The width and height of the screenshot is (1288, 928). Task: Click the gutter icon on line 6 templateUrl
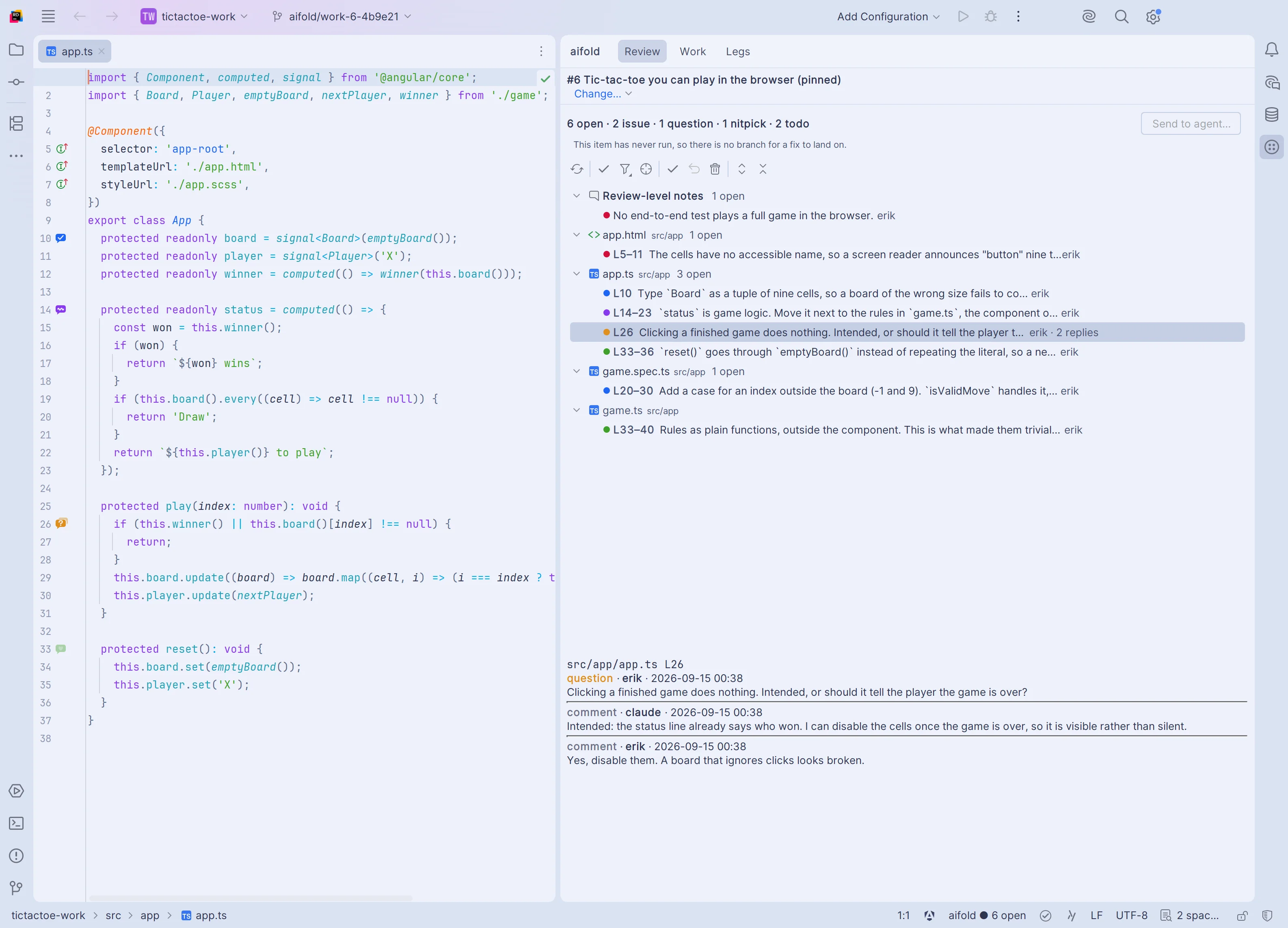click(x=62, y=166)
